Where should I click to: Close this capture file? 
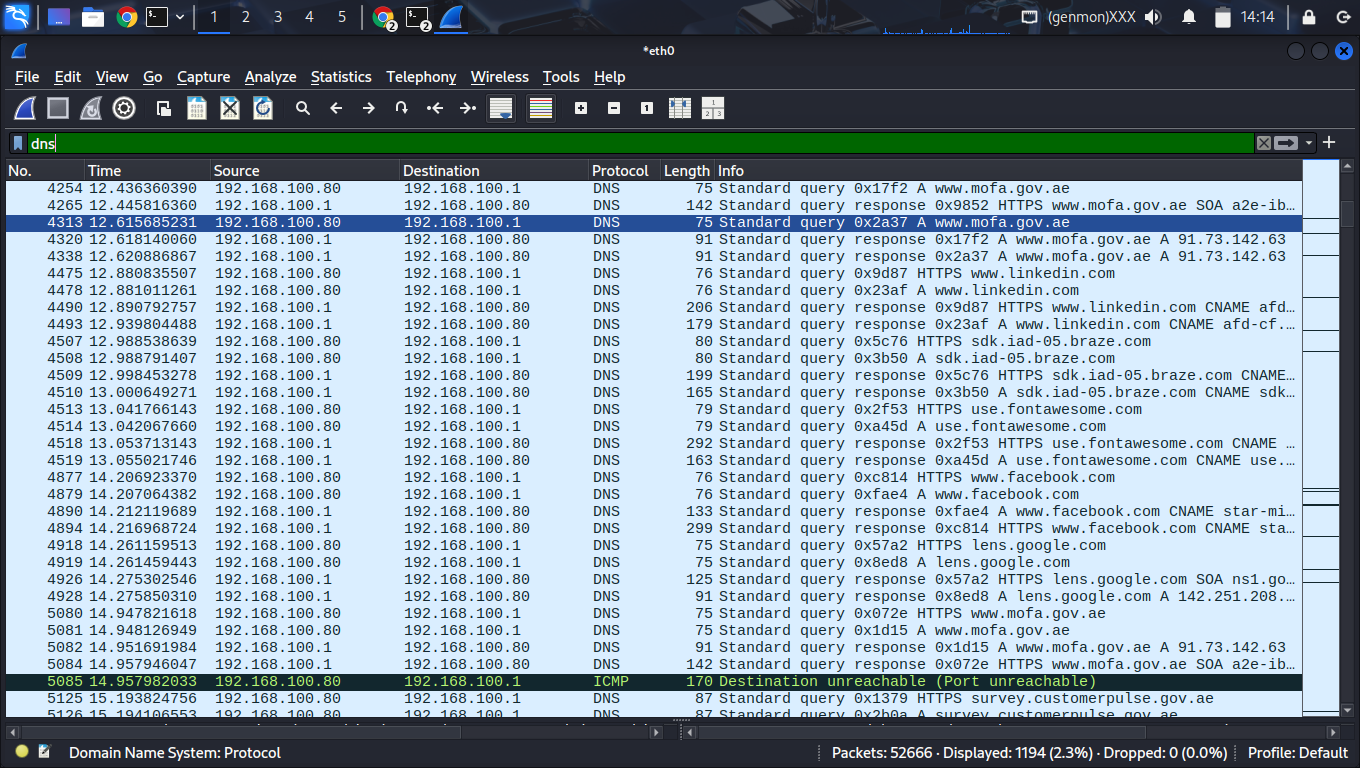click(x=230, y=108)
